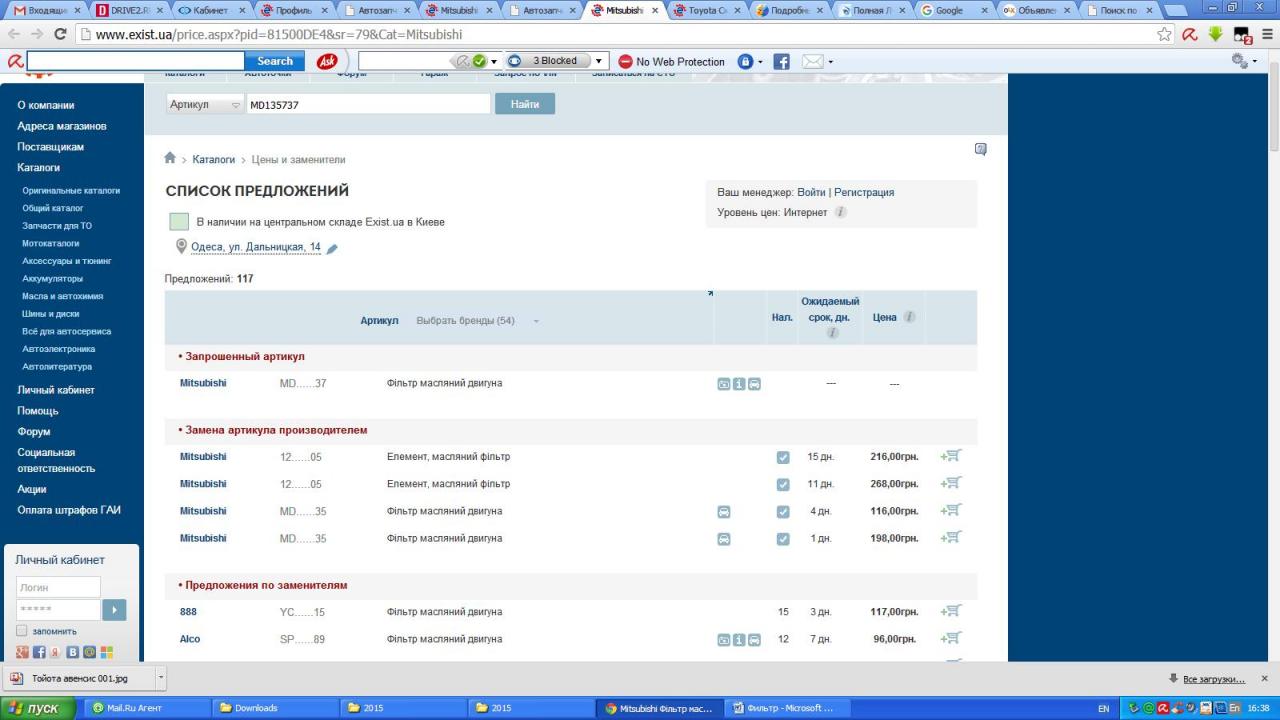
Task: Add the 888 brand 117,00грн. offer to cart
Action: (951, 611)
